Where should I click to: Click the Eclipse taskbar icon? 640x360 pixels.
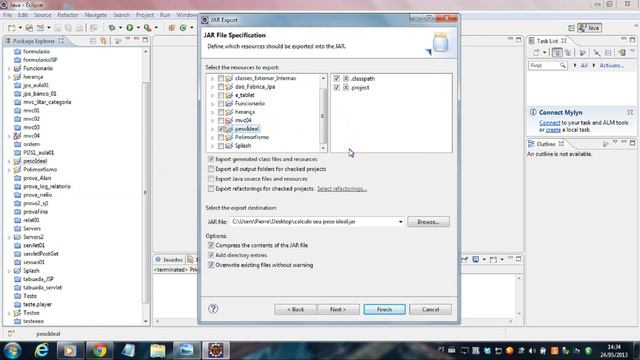point(216,351)
